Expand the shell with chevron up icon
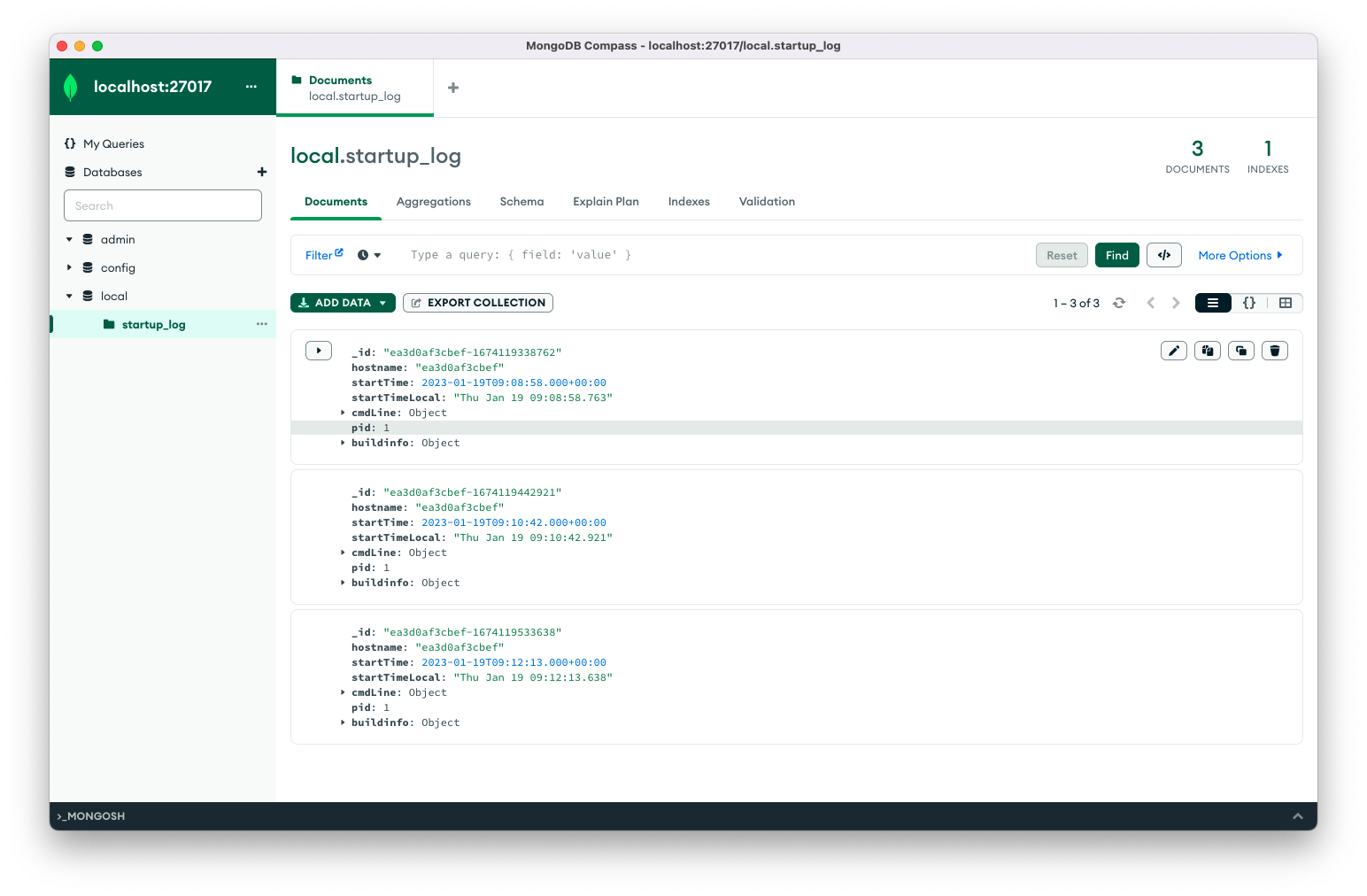The width and height of the screenshot is (1367, 896). 1298,816
